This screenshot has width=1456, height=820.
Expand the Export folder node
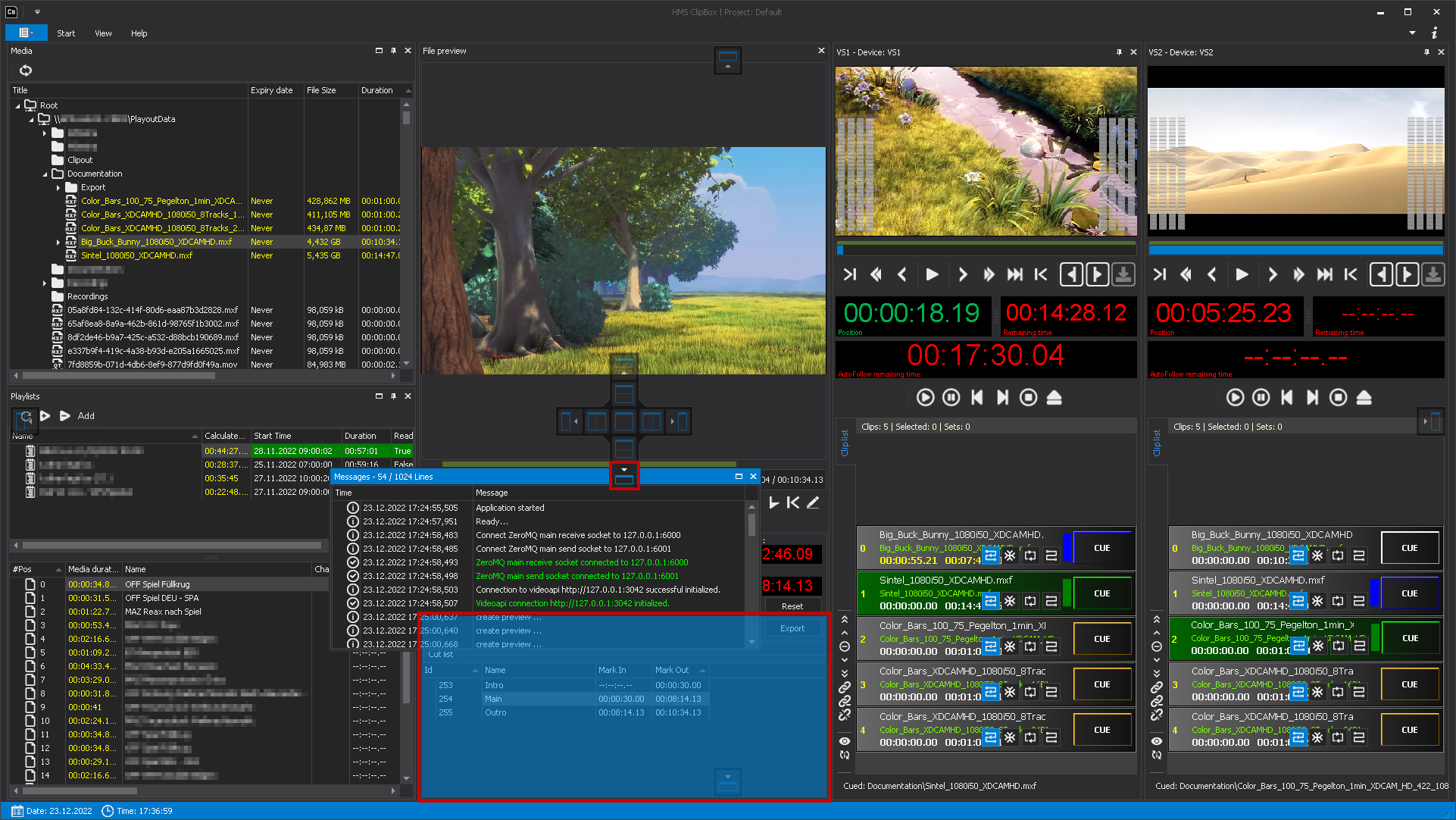[x=58, y=188]
